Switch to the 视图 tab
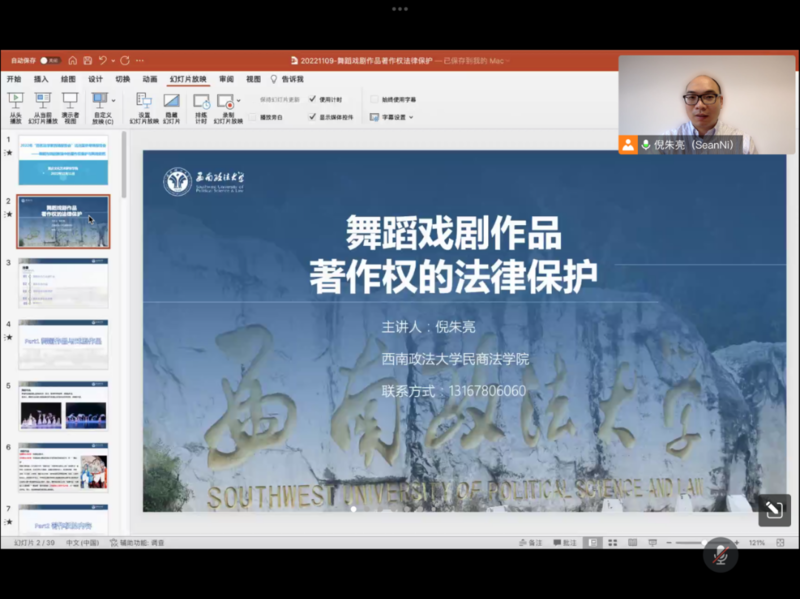The image size is (800, 599). click(x=254, y=79)
